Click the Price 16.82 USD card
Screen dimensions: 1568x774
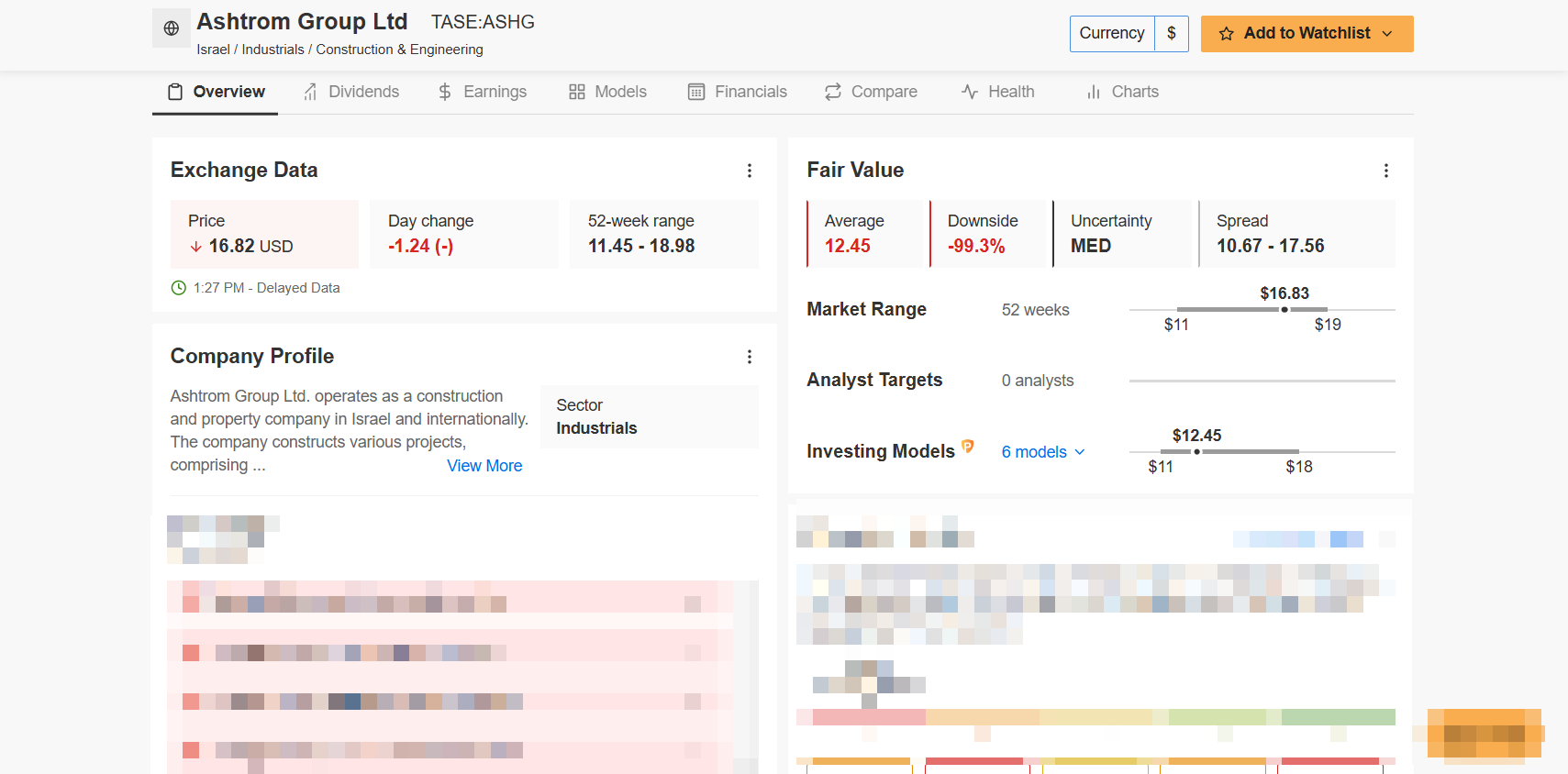[x=264, y=234]
